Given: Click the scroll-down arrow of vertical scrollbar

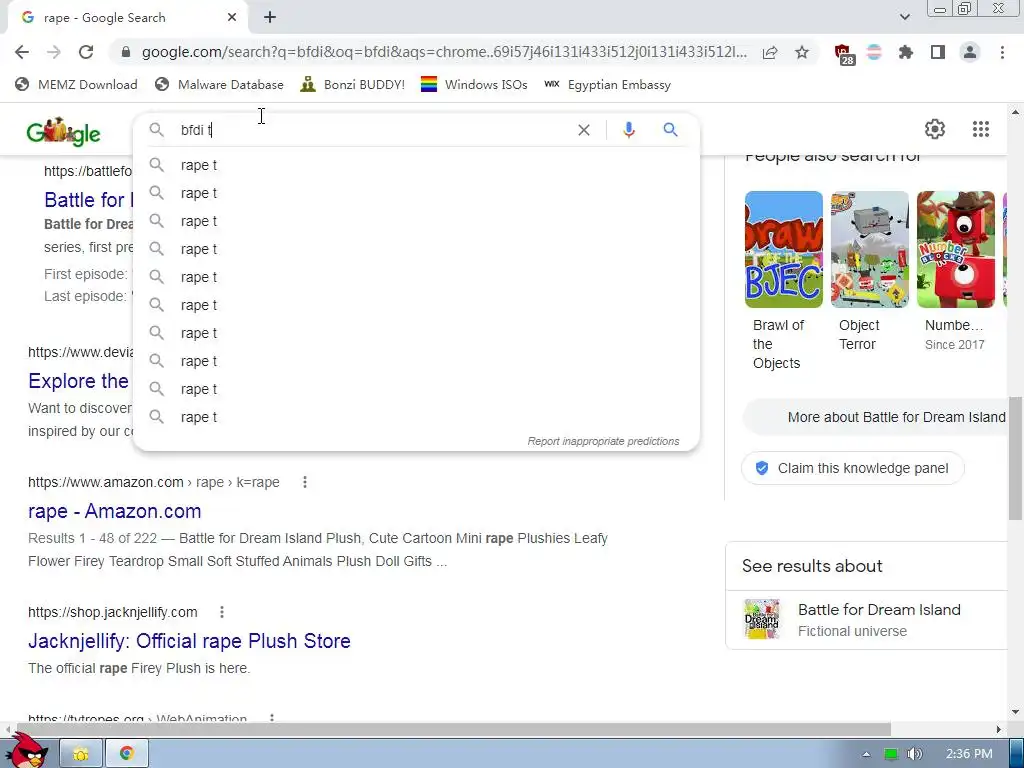Looking at the screenshot, I should click(1016, 712).
